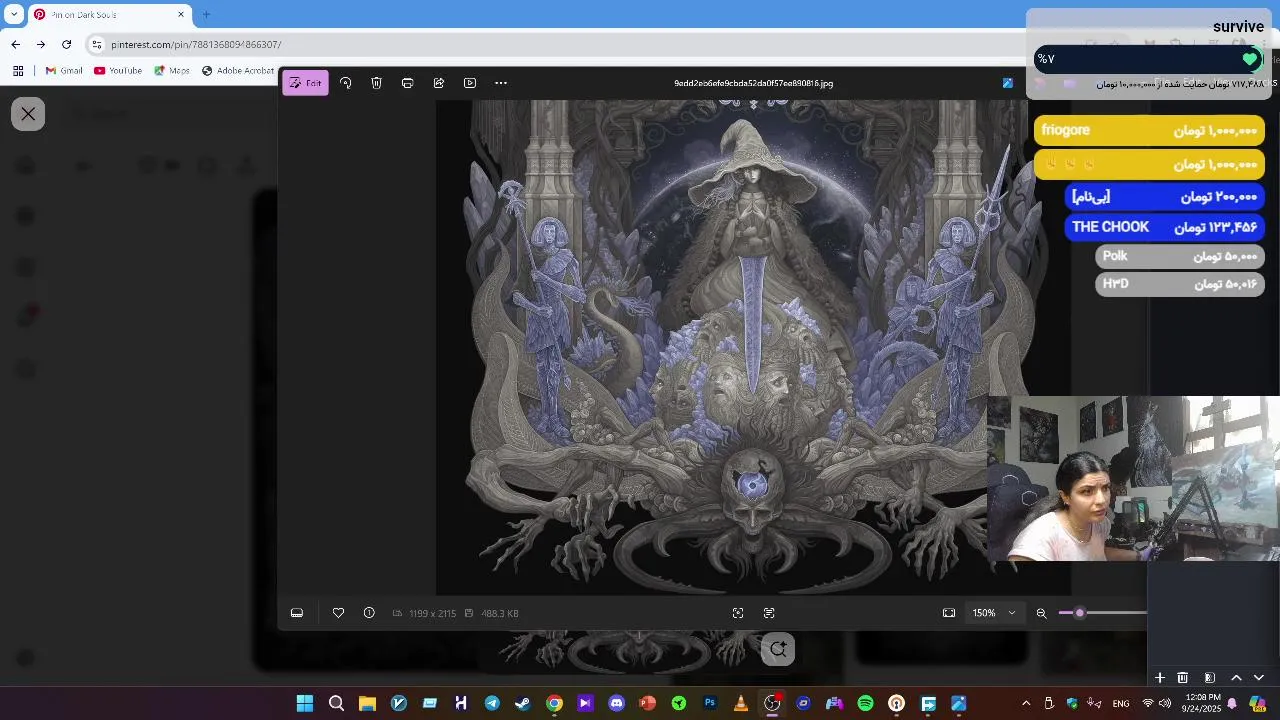Click the Pinterest visual search lens button
Screen dimensions: 1280x720
coord(778,649)
